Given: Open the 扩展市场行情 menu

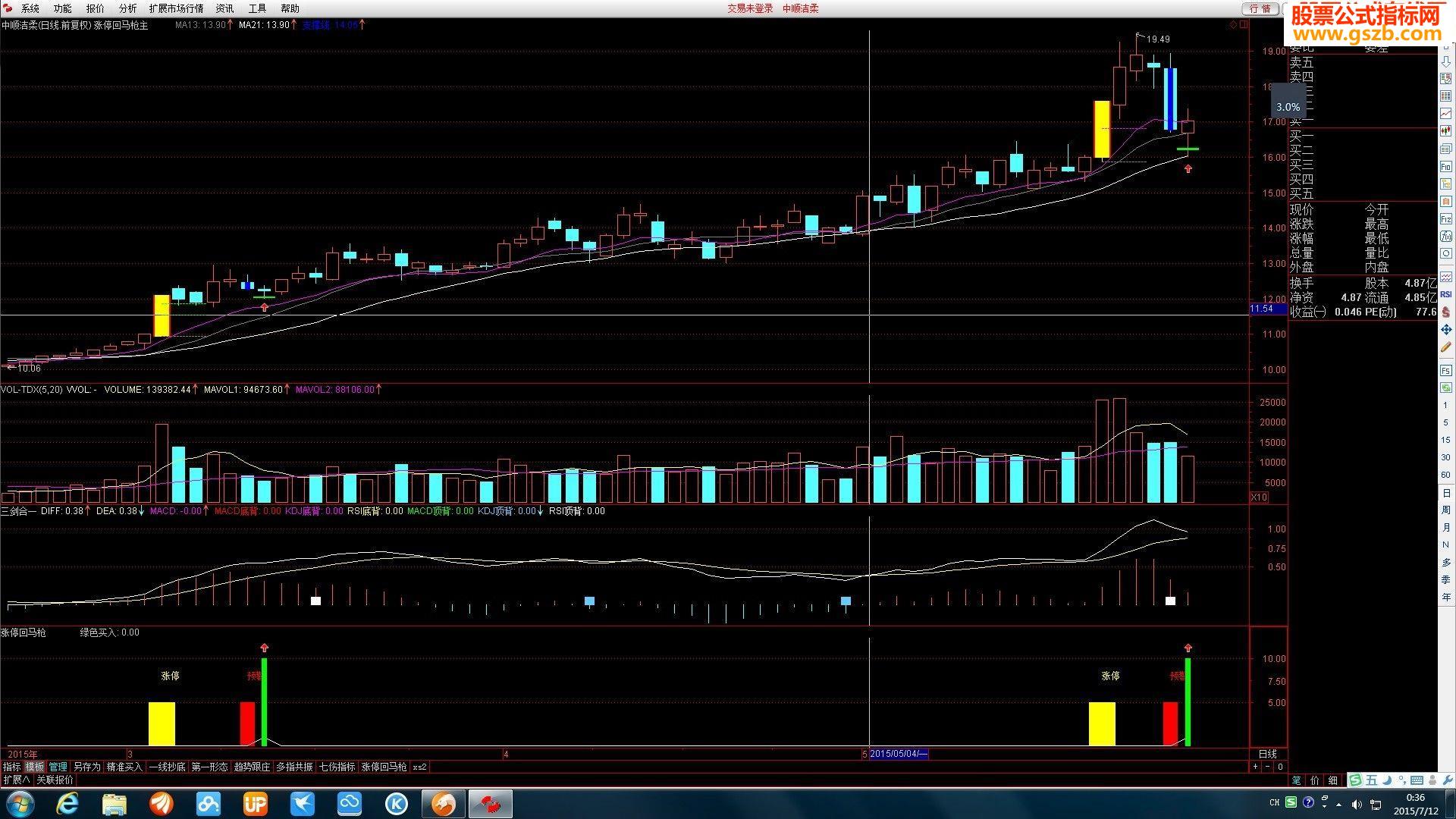Looking at the screenshot, I should click(176, 8).
